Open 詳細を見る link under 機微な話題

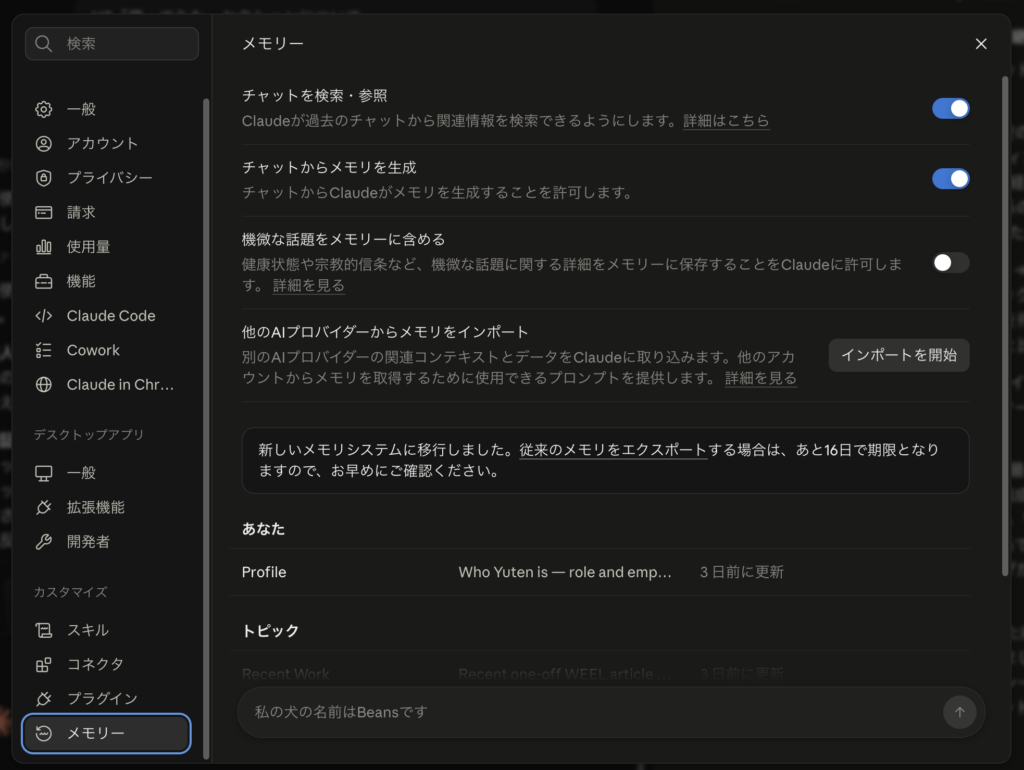[308, 285]
